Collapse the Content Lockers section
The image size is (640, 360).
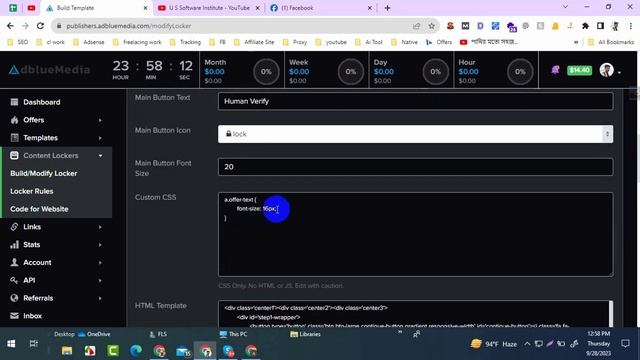(x=100, y=156)
